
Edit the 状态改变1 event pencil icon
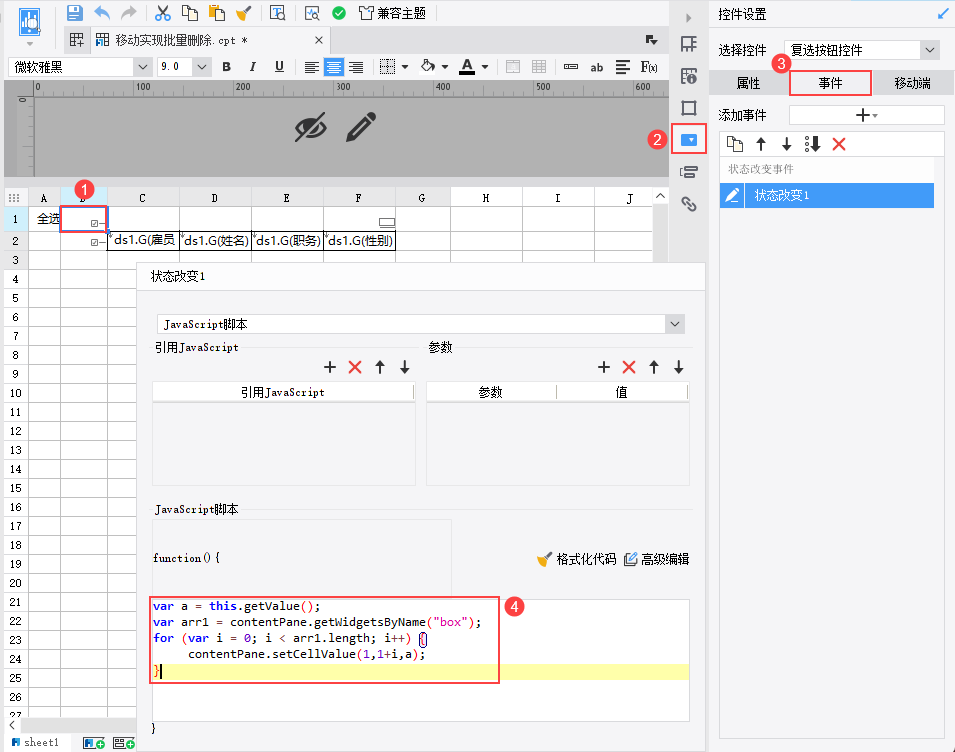[732, 195]
